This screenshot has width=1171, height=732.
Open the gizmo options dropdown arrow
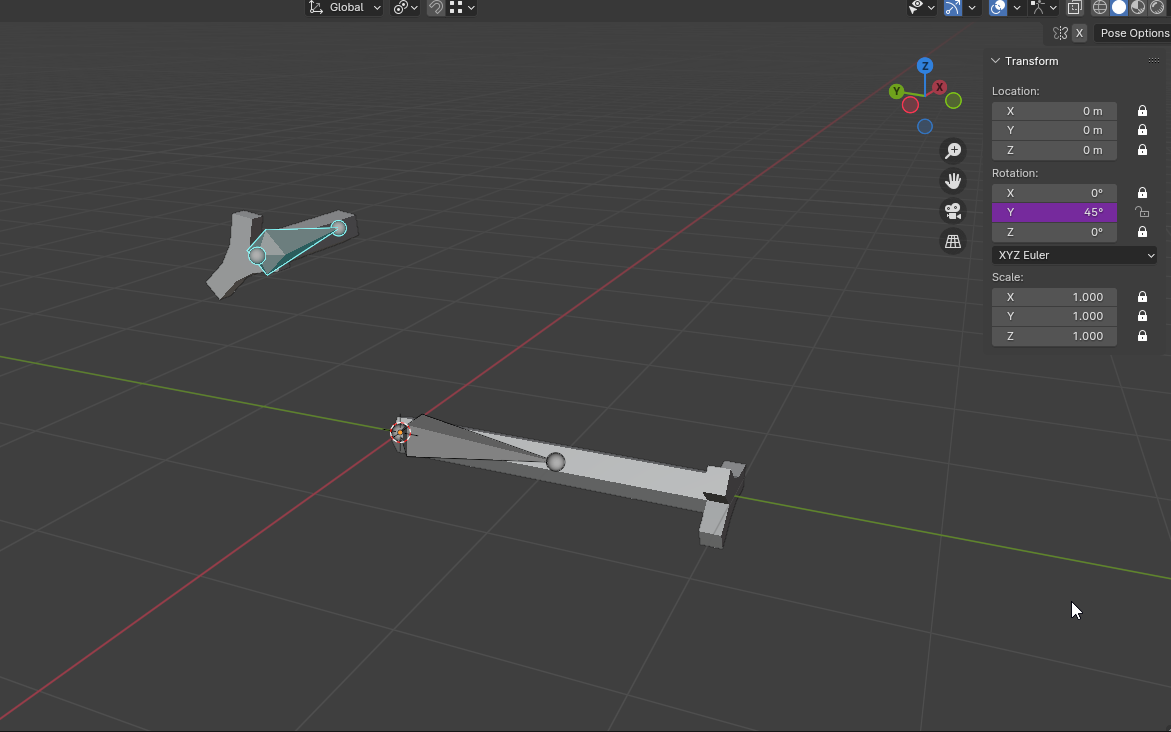(972, 7)
